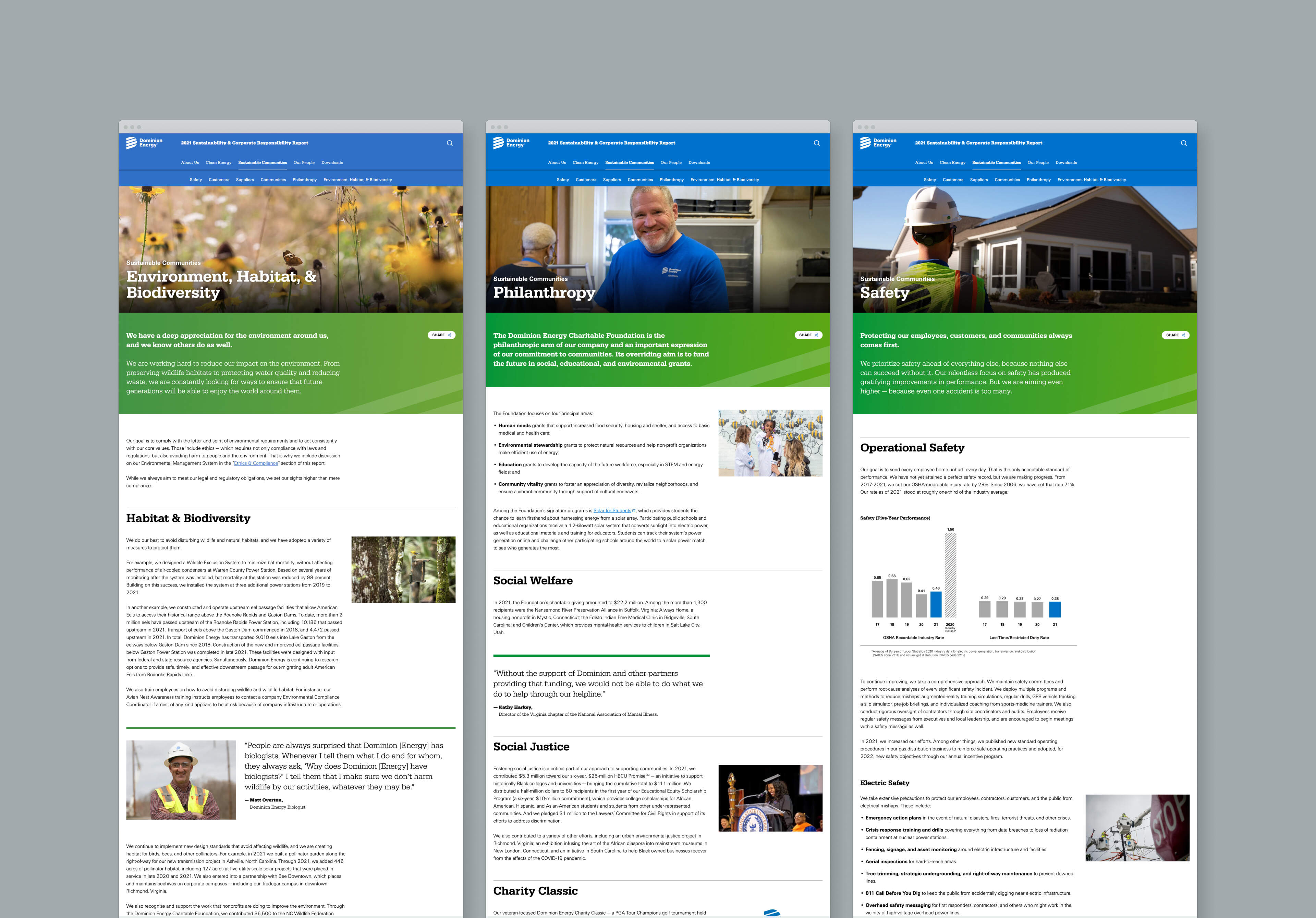Click report title link in Philanthropy page header
The image size is (1316, 918).
pyautogui.click(x=611, y=143)
